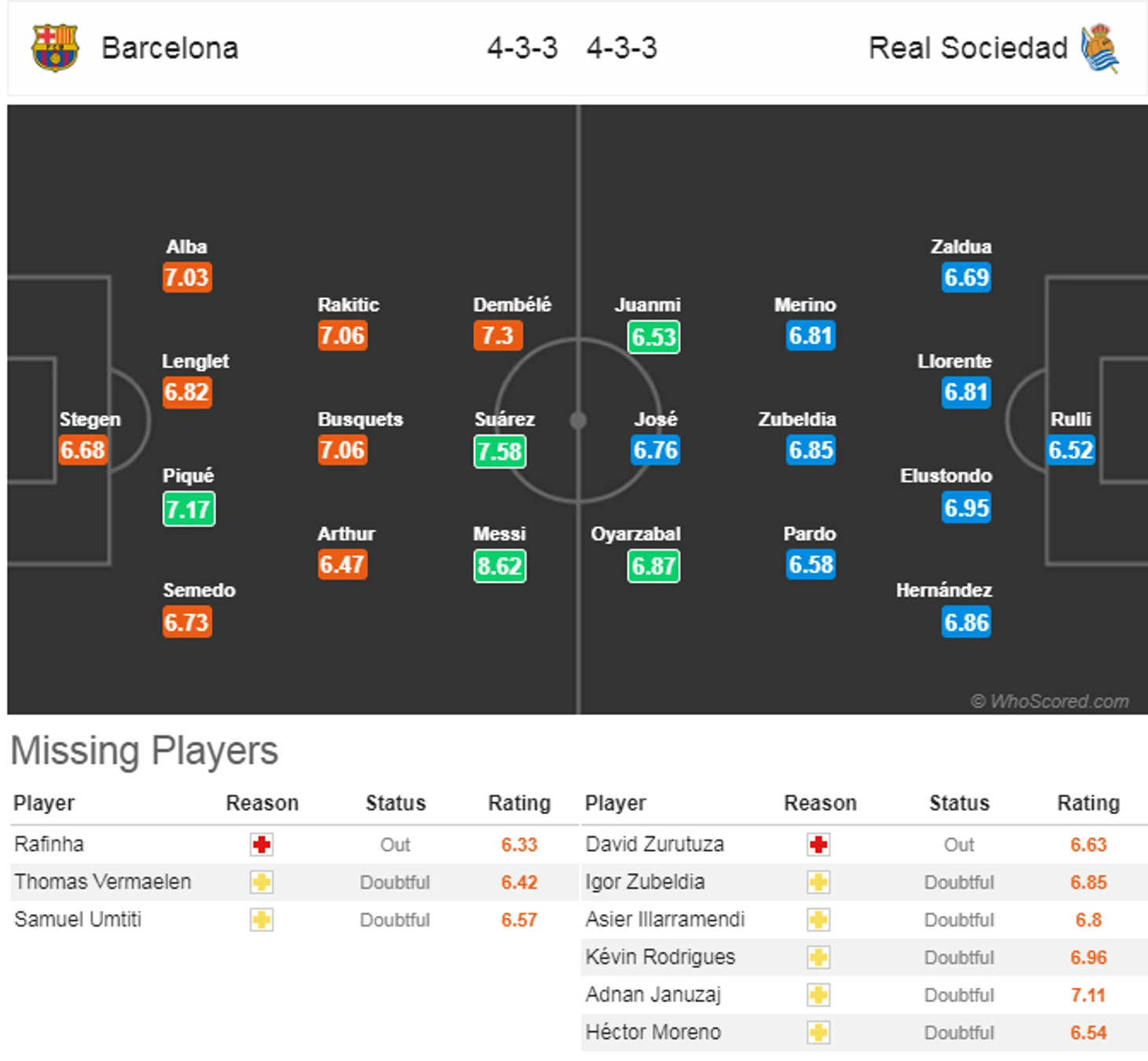Click Adnan Januzaj's yellow doubtful icon
1148x1061 pixels.
pyautogui.click(x=819, y=995)
